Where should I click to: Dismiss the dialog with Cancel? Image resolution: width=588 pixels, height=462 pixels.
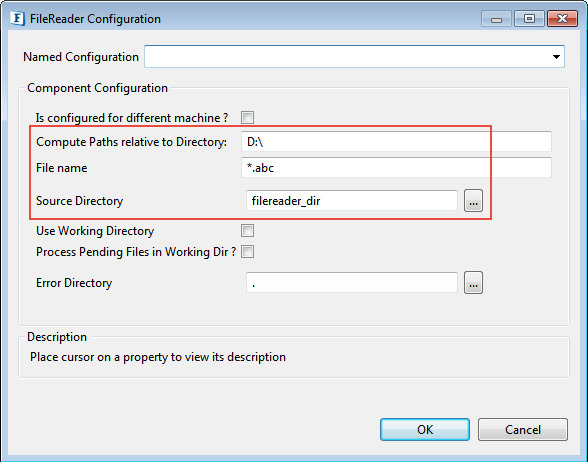point(523,429)
